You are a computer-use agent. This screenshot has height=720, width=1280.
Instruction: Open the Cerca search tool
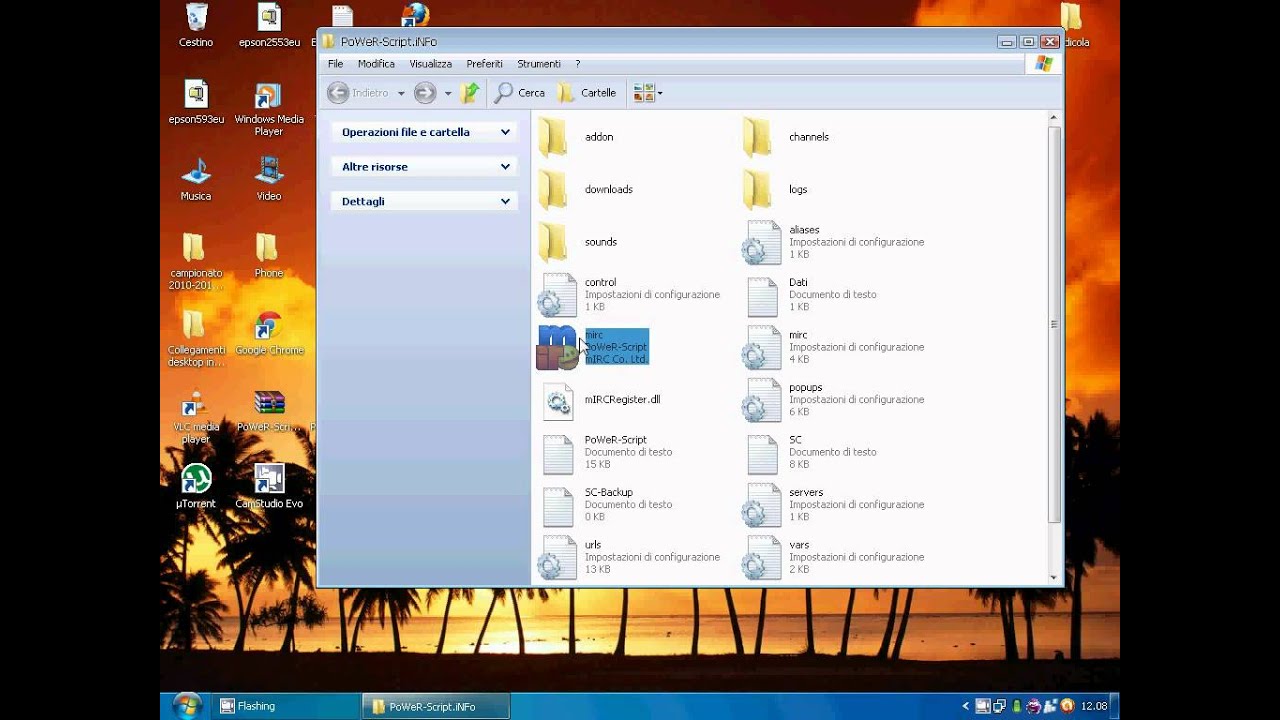pos(520,93)
